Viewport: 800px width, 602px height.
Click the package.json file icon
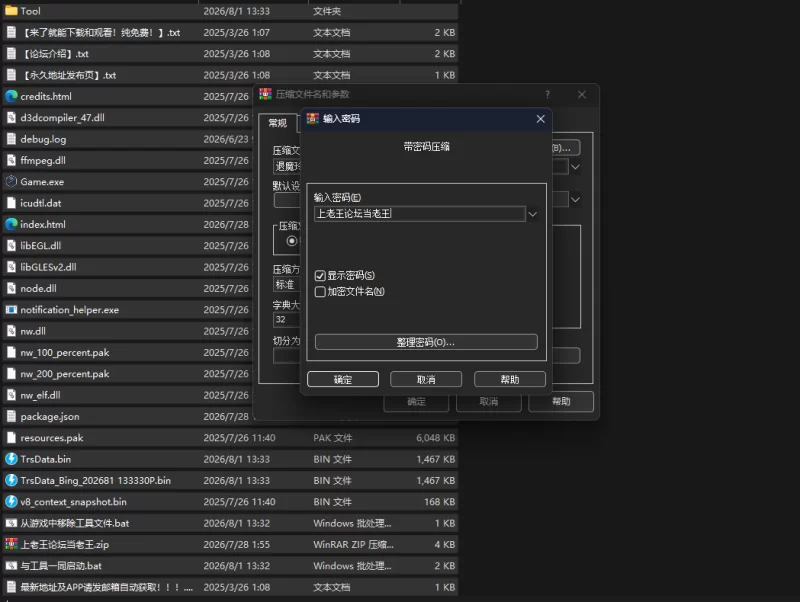click(x=11, y=416)
